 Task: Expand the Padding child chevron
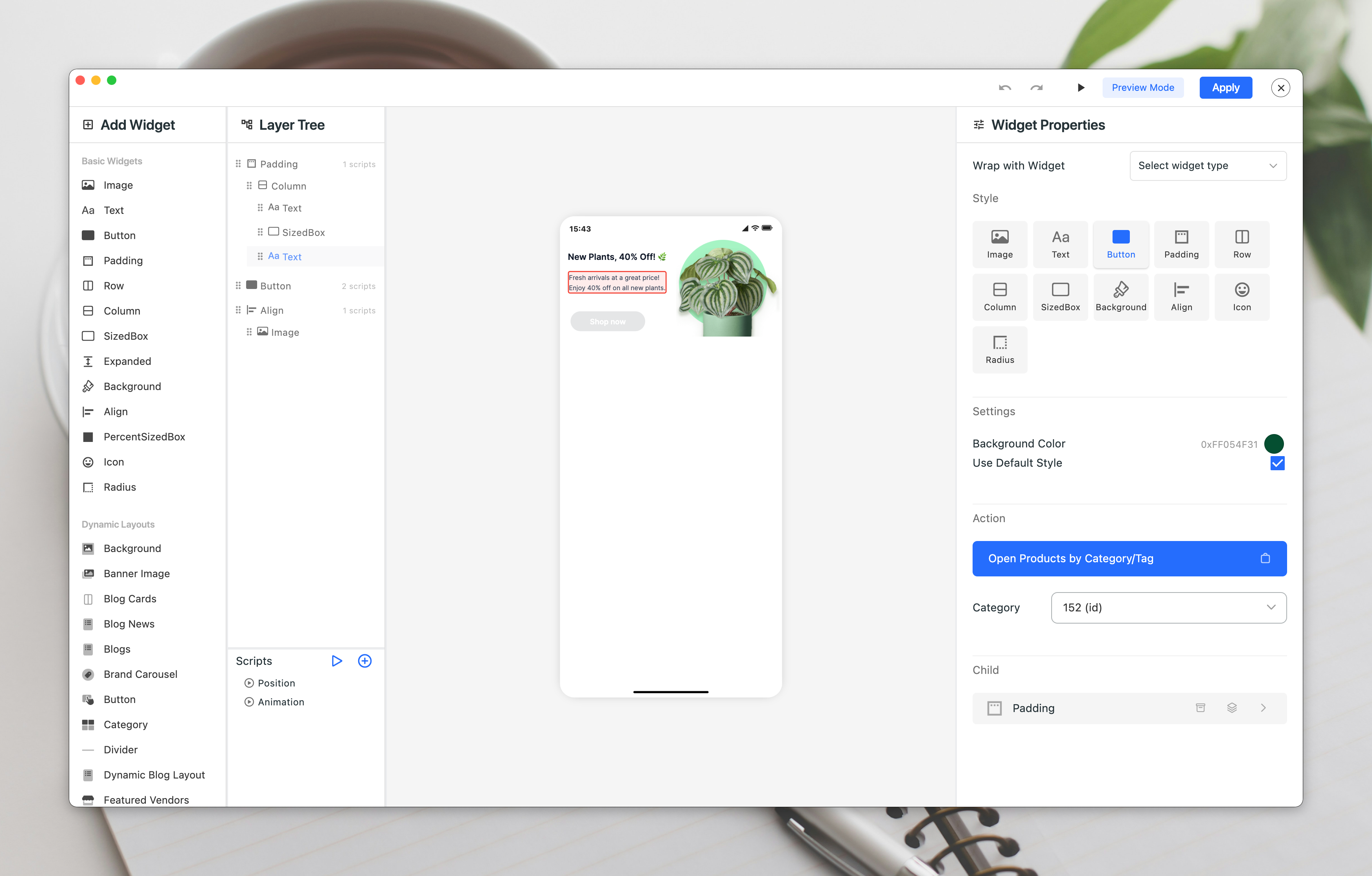coord(1263,708)
